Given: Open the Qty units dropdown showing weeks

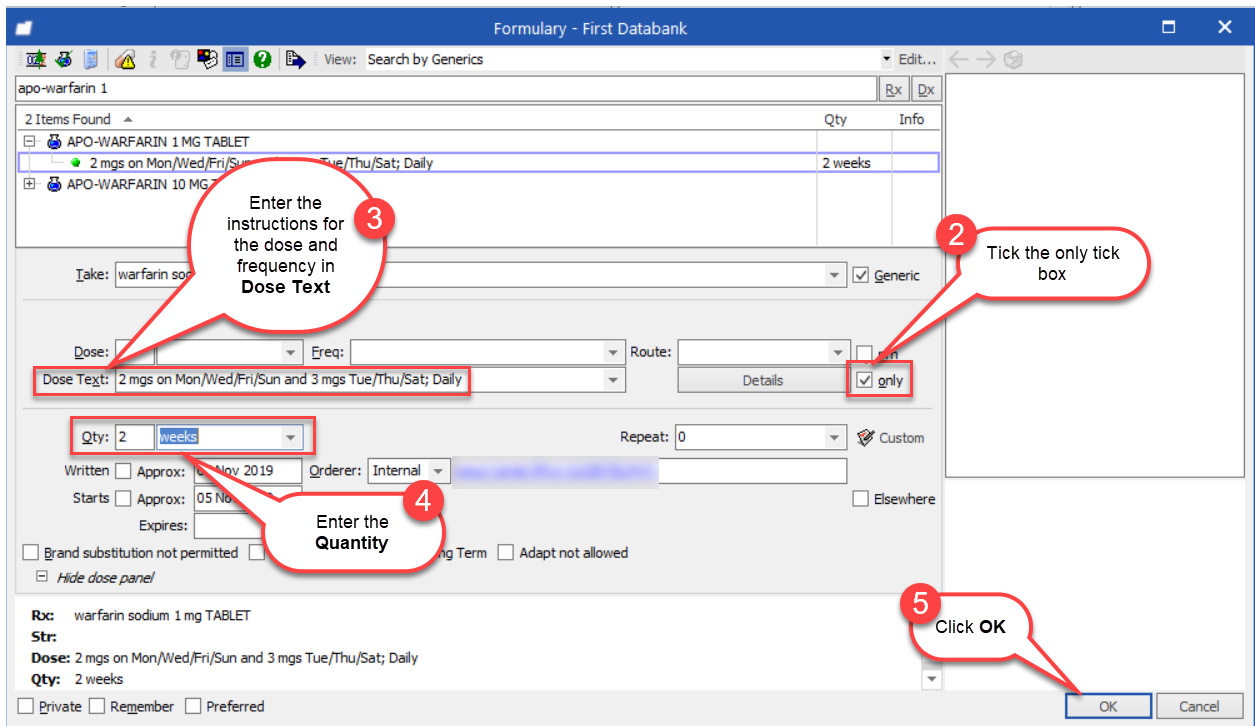Looking at the screenshot, I should 291,438.
